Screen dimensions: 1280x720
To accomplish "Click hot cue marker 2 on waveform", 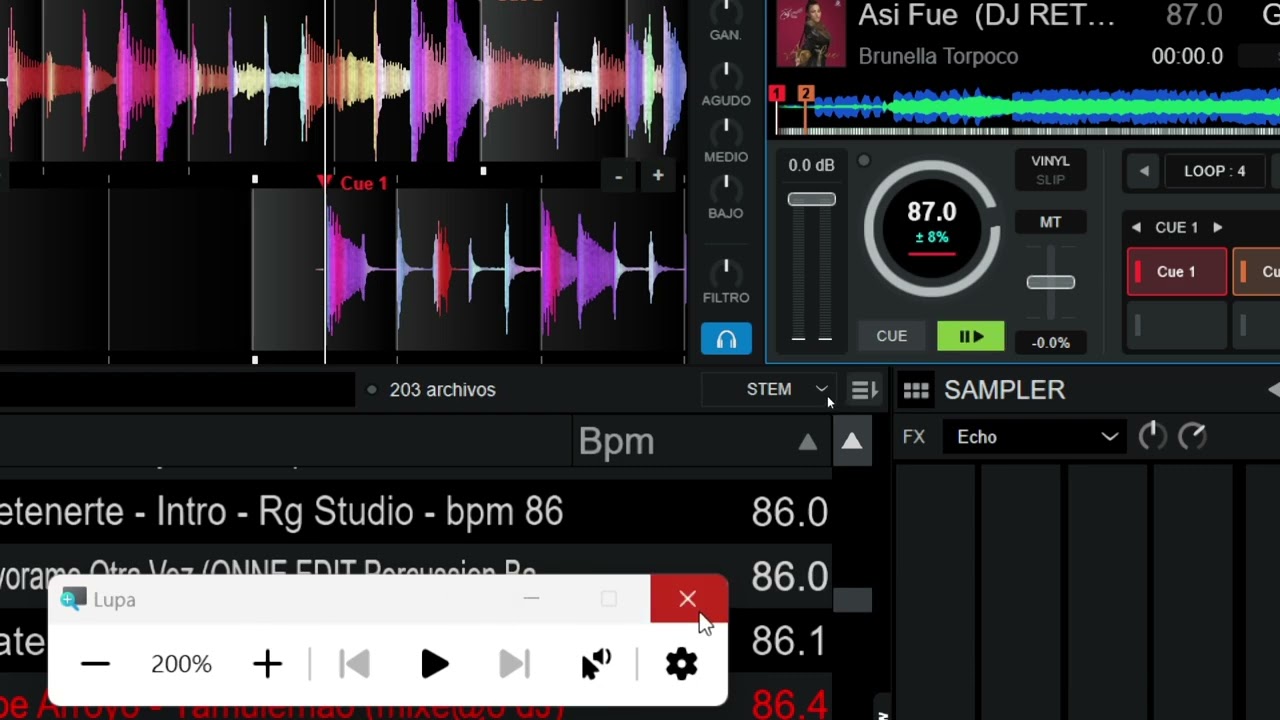I will click(x=805, y=94).
